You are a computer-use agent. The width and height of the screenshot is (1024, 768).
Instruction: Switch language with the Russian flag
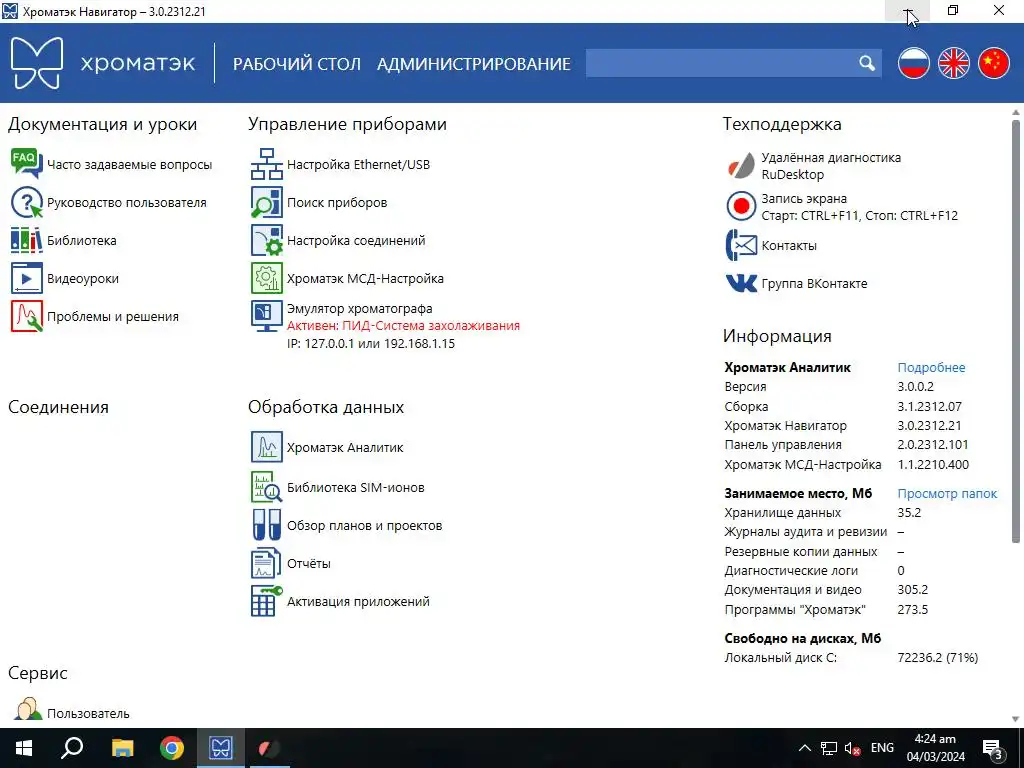[913, 63]
